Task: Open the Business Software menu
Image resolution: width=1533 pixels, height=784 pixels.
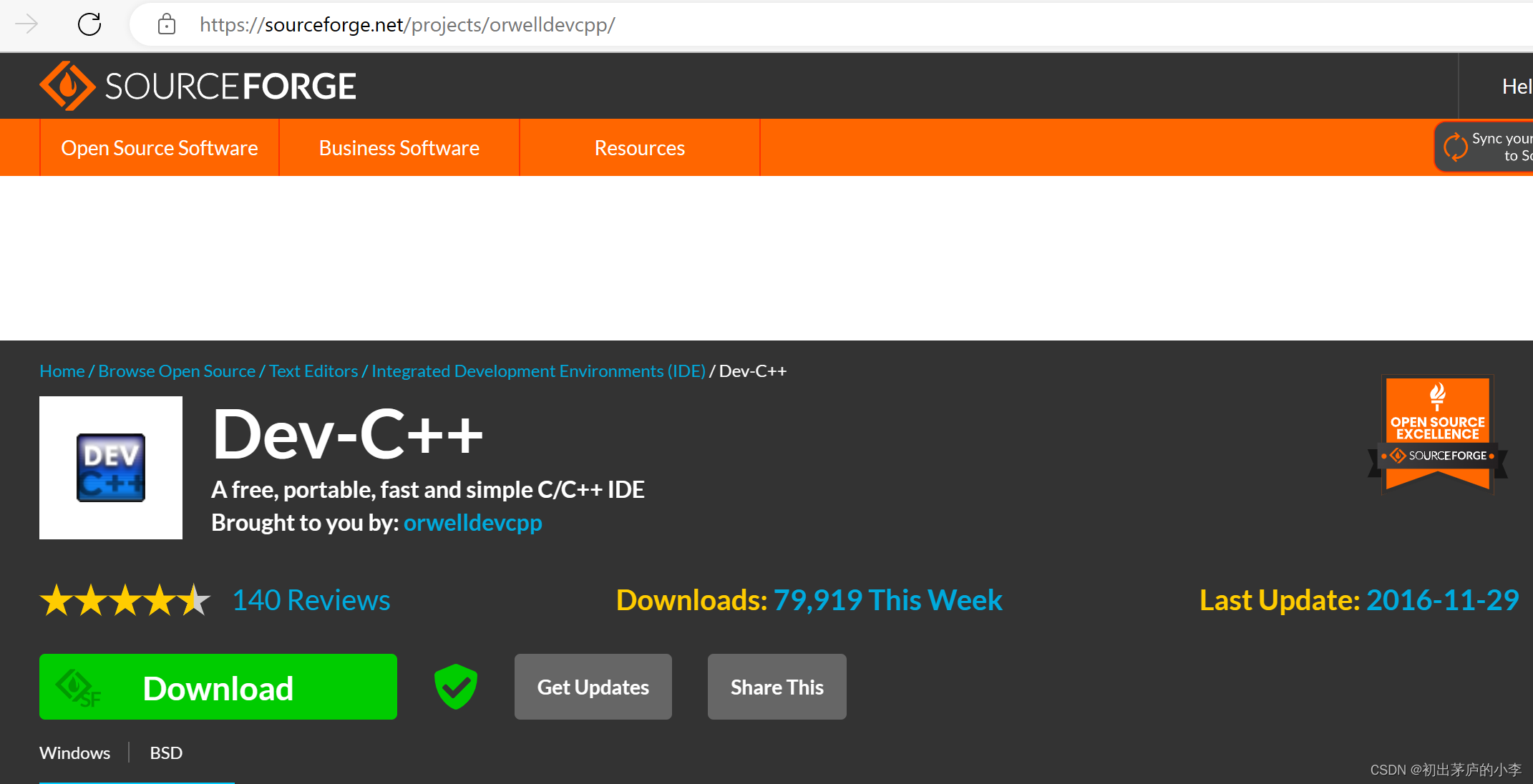Action: coord(399,147)
